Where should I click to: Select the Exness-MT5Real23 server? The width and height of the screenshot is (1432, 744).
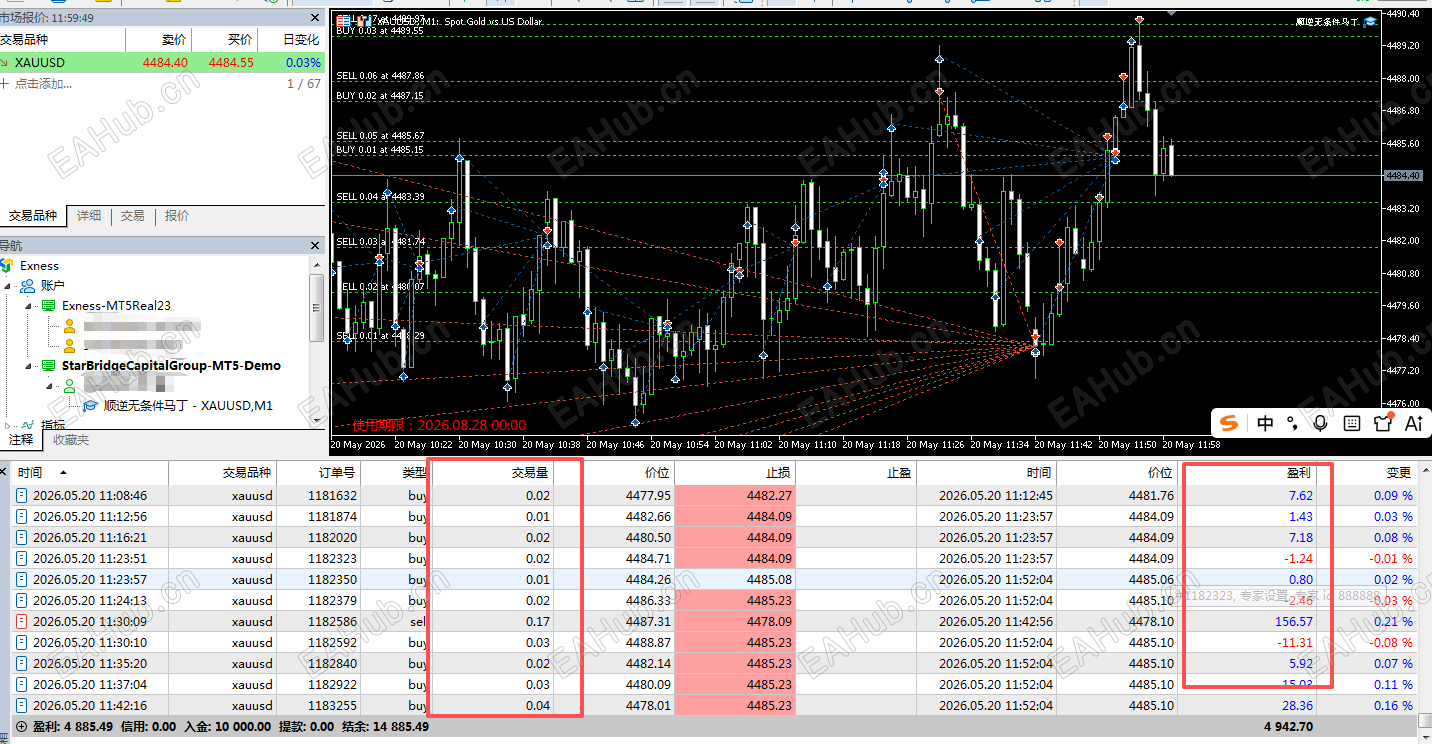116,306
